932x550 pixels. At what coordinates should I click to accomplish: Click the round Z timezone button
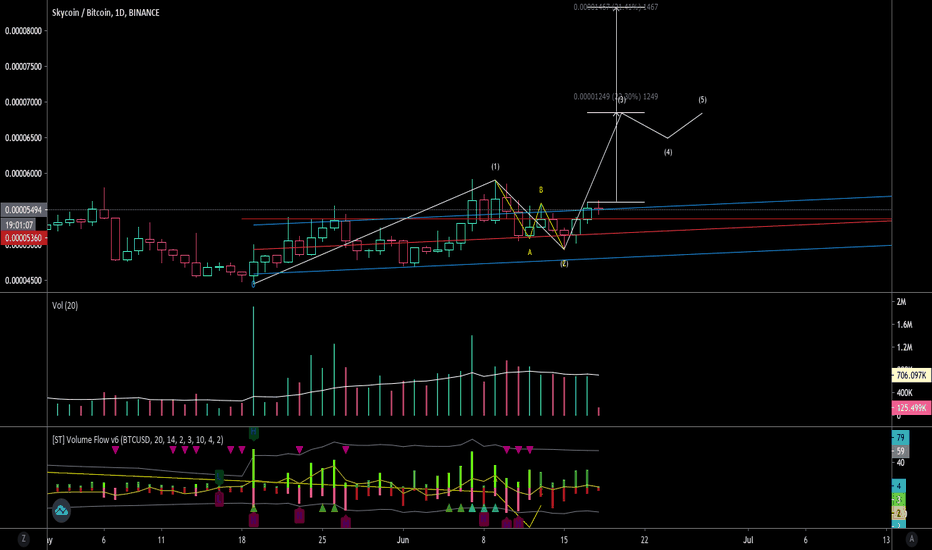click(x=23, y=539)
